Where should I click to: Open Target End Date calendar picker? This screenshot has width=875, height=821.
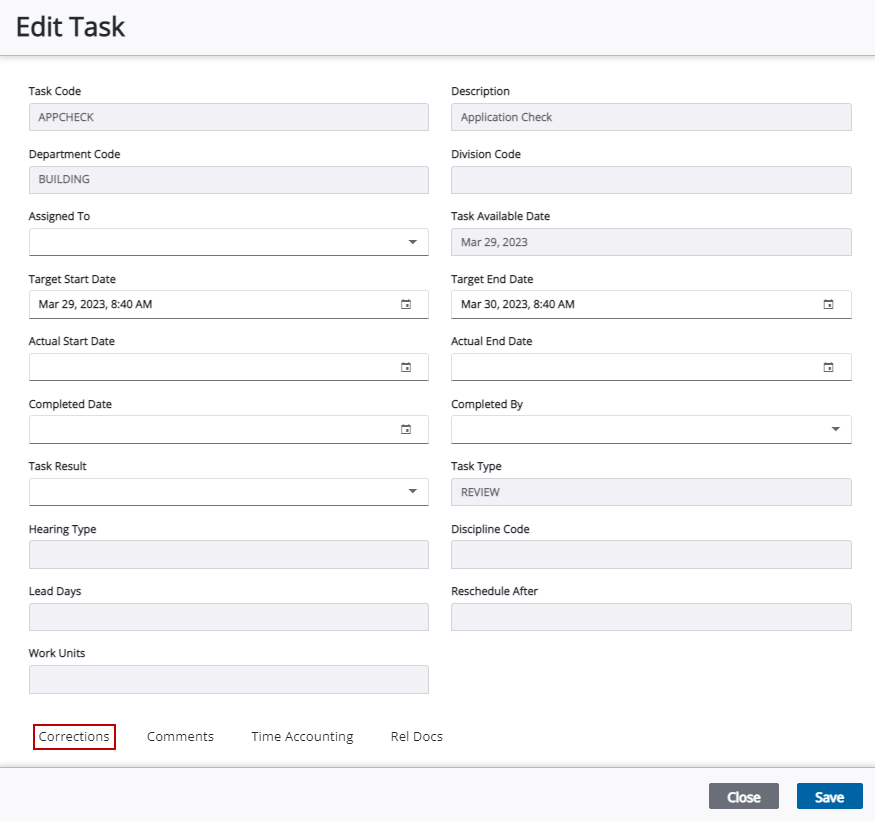(828, 304)
